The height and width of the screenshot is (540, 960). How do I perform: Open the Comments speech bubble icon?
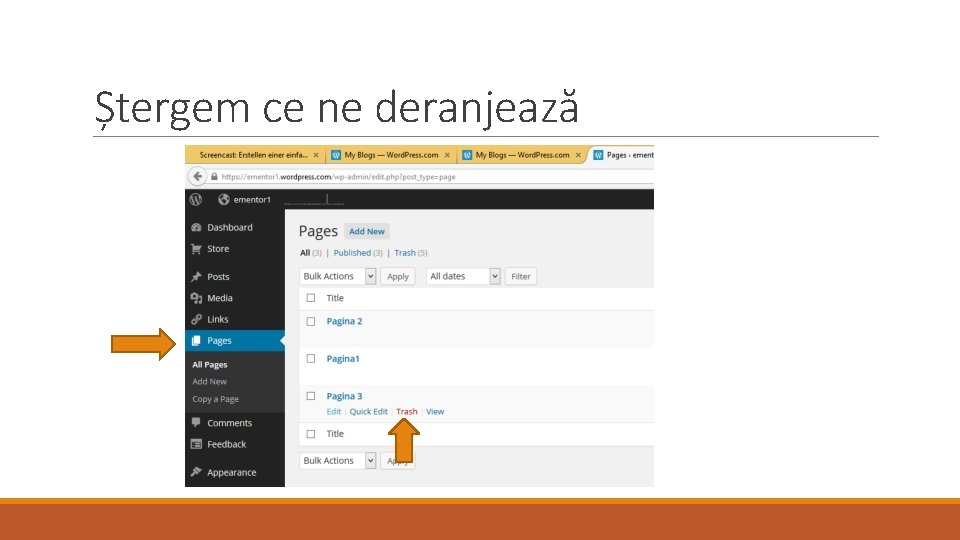(x=197, y=422)
